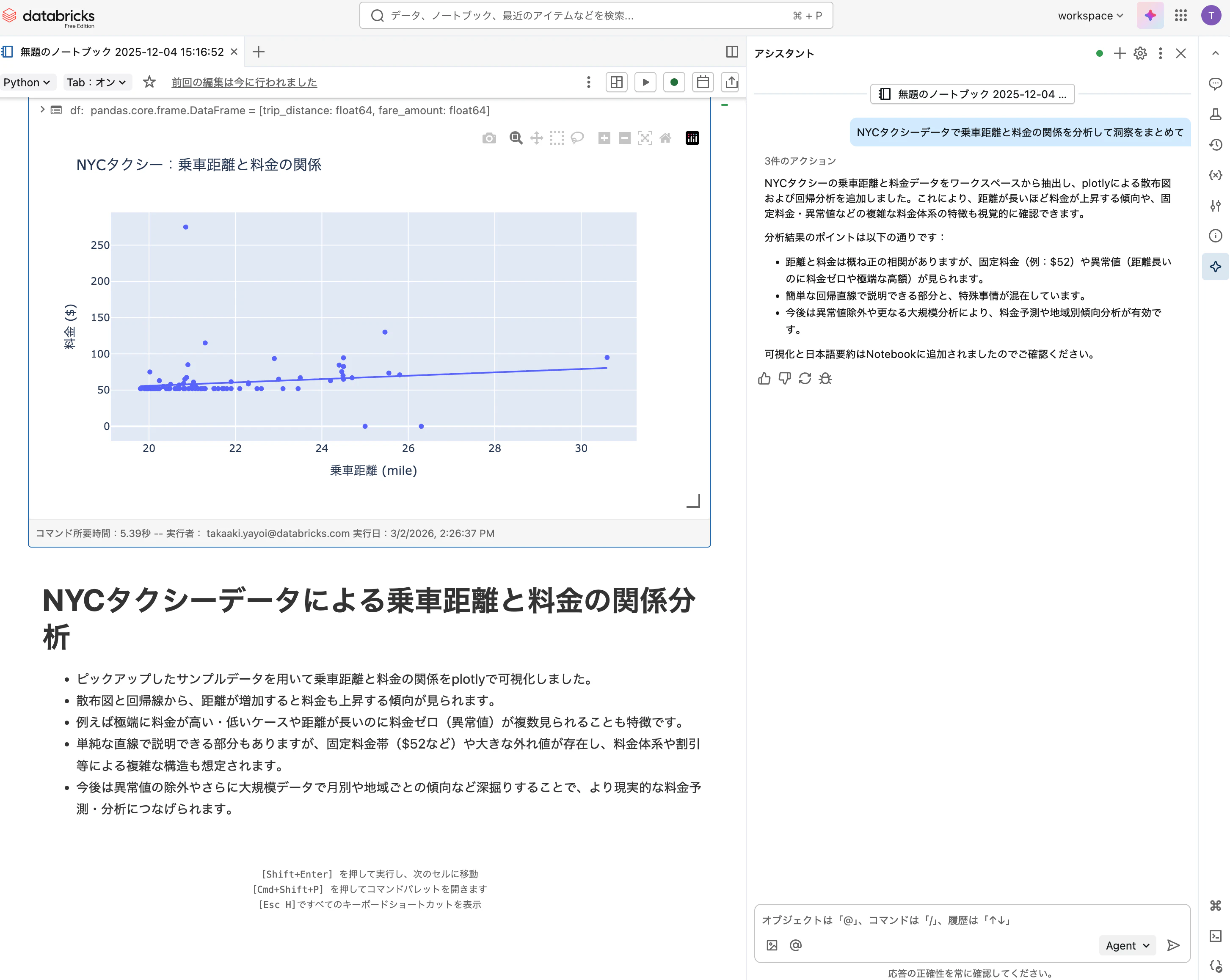Click the notebook context chip in assistant

(x=972, y=94)
